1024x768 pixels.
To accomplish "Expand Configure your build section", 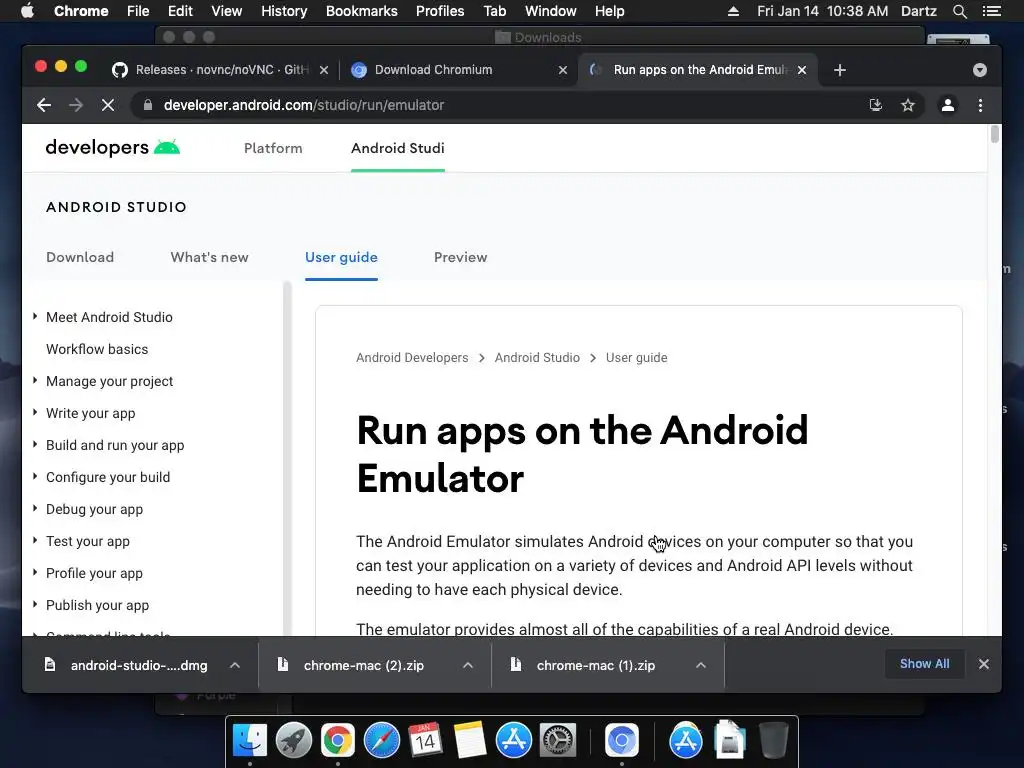I will click(x=35, y=477).
